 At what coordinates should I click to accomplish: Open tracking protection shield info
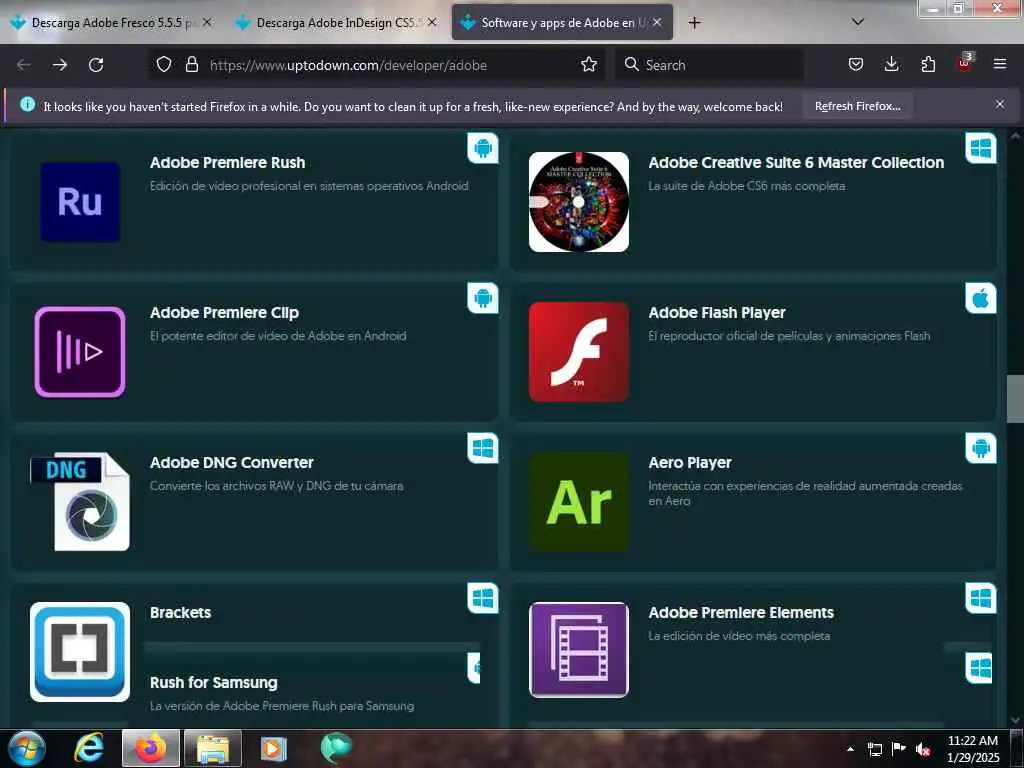tap(164, 65)
